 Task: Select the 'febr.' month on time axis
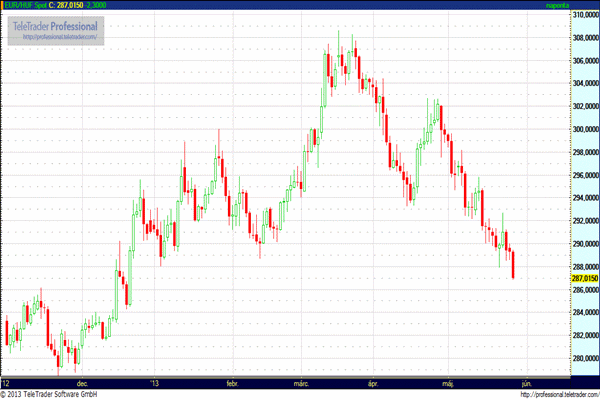point(233,382)
